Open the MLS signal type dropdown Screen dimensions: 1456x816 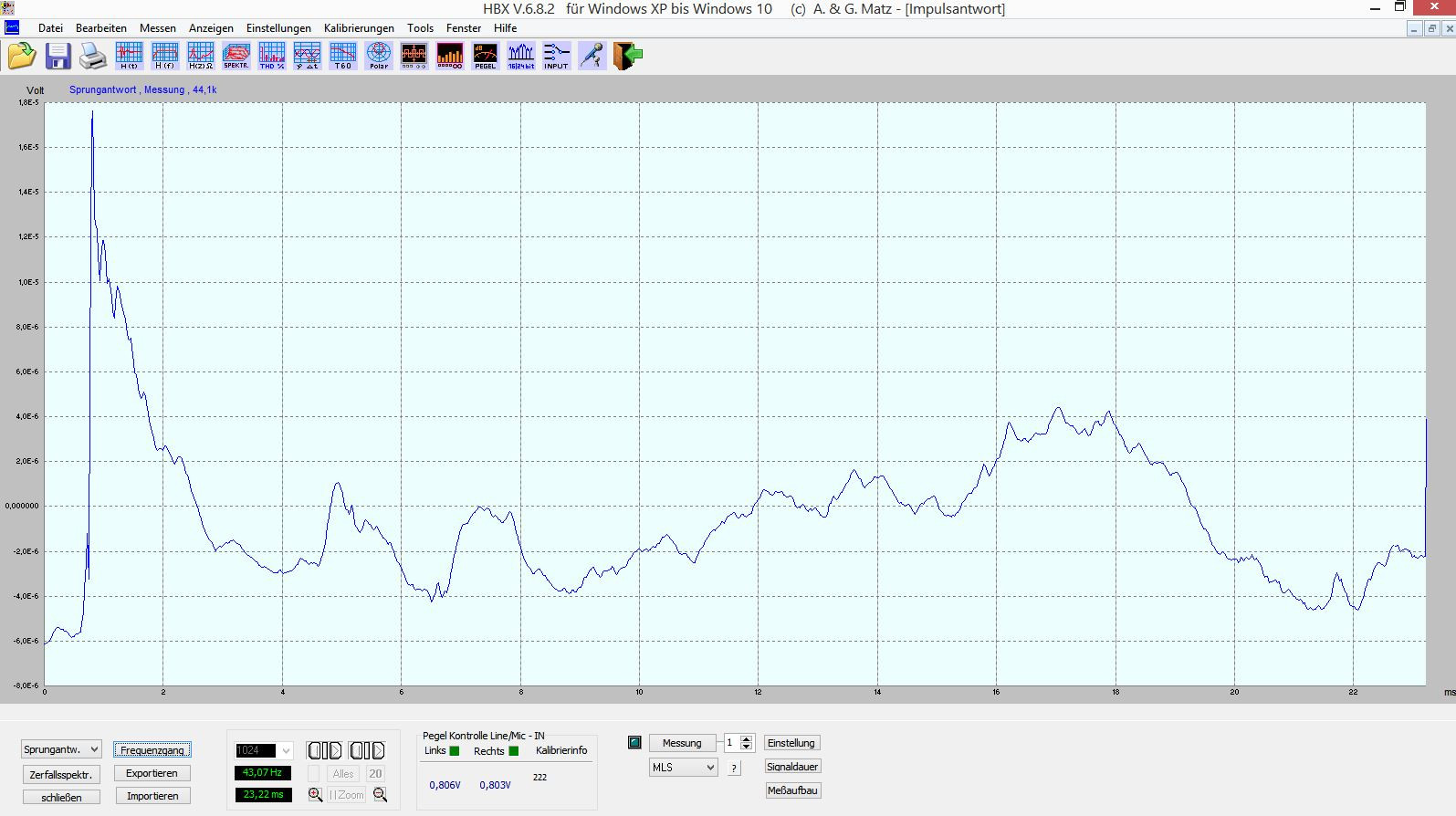[684, 768]
